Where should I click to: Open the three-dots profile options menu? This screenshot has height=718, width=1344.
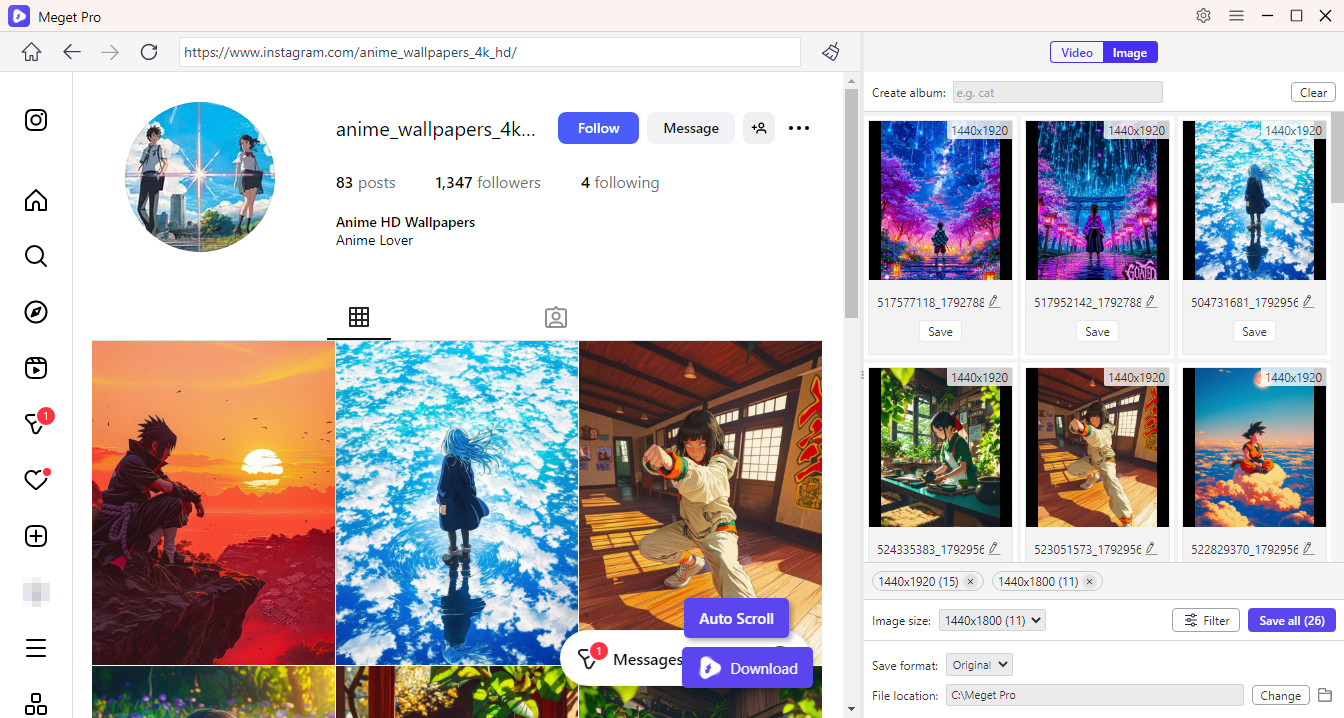799,128
